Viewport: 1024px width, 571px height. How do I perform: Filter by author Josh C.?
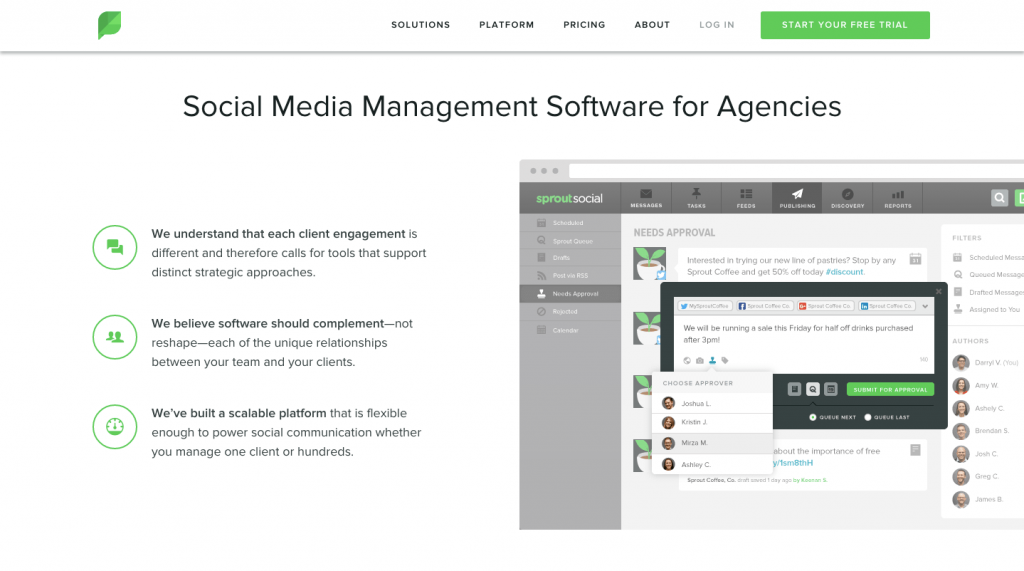[x=976, y=453]
